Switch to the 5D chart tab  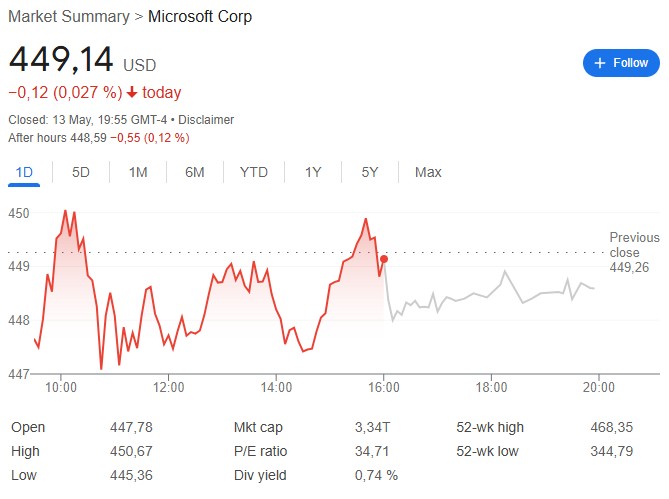point(81,172)
